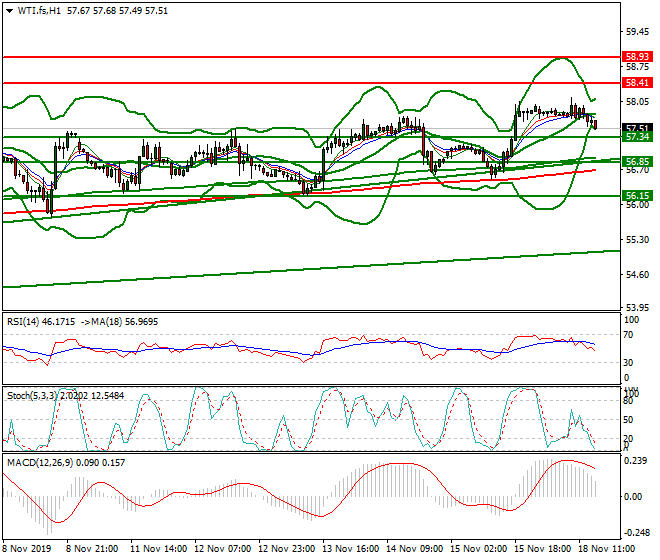Screen dimensions: 660x560
Task: Click the 14 Nov 09:00 time label
Action: click(415, 549)
